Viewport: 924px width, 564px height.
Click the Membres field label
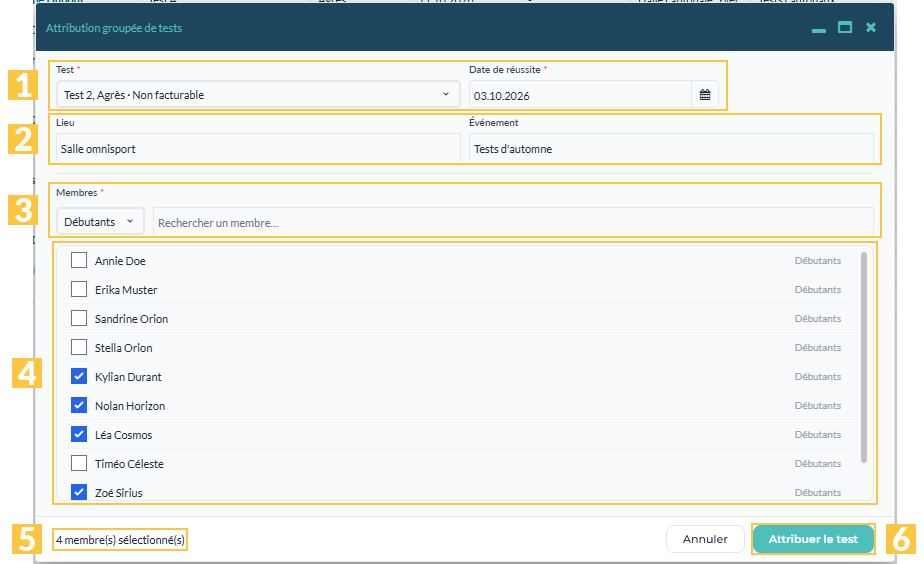pos(77,192)
